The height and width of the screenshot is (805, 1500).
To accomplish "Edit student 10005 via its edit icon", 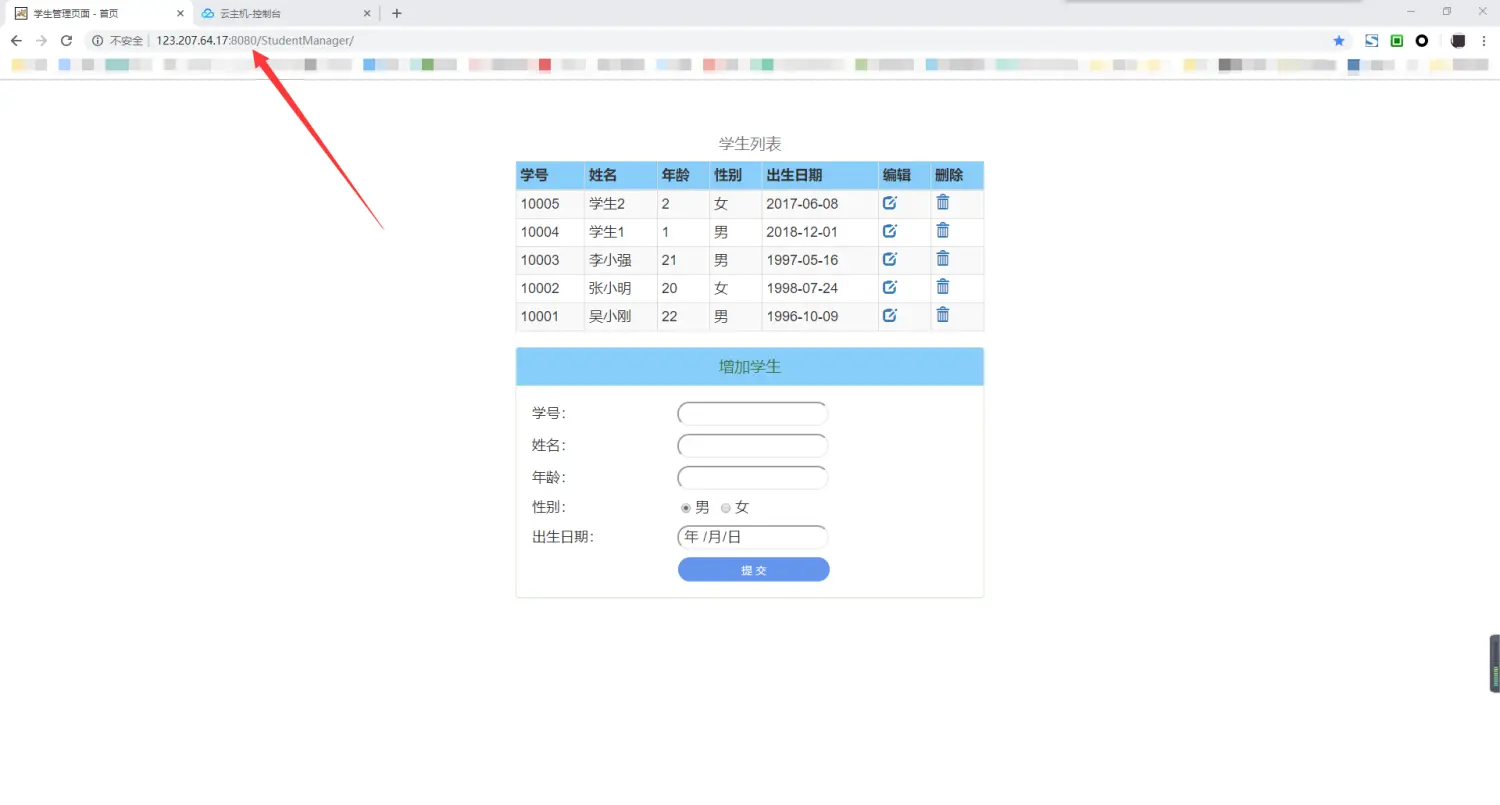I will (x=890, y=203).
